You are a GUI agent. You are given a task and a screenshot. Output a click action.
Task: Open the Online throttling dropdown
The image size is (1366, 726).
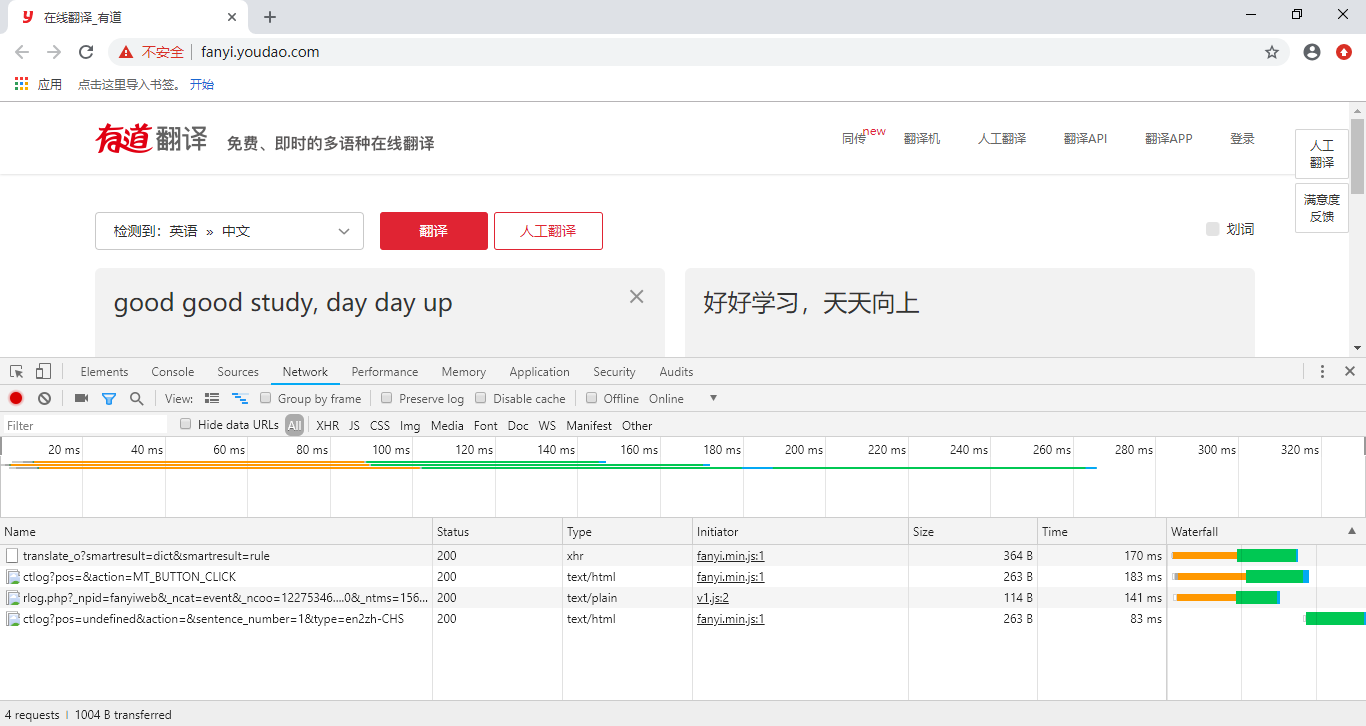click(x=683, y=398)
